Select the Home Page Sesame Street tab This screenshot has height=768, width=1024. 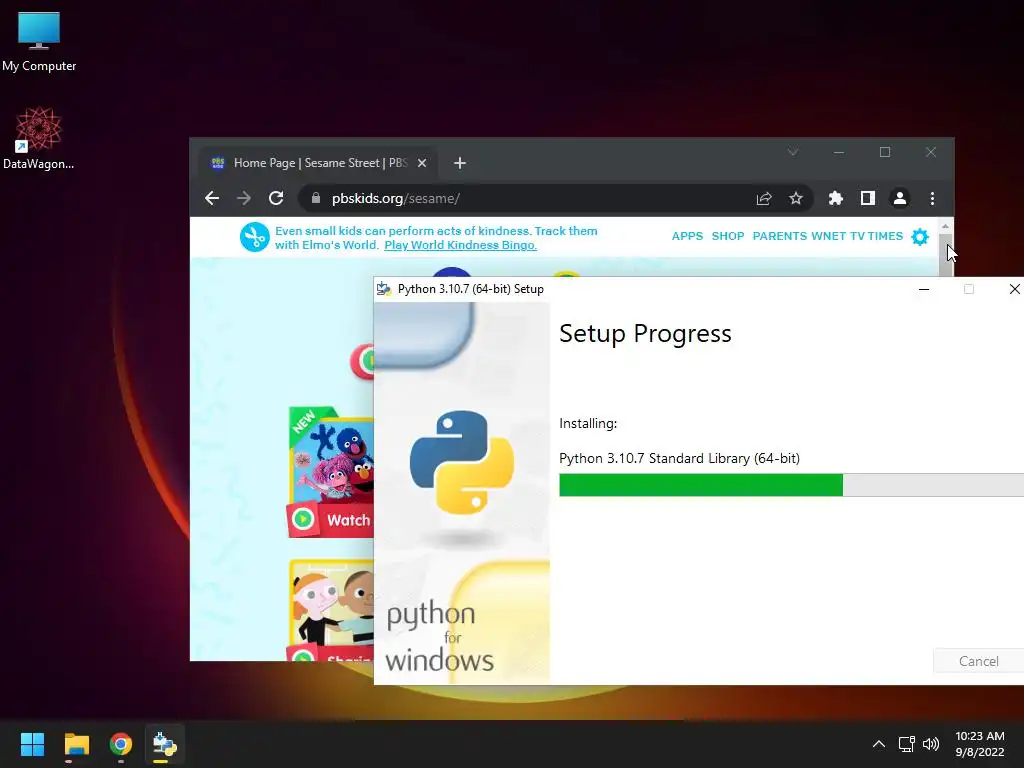coord(319,163)
